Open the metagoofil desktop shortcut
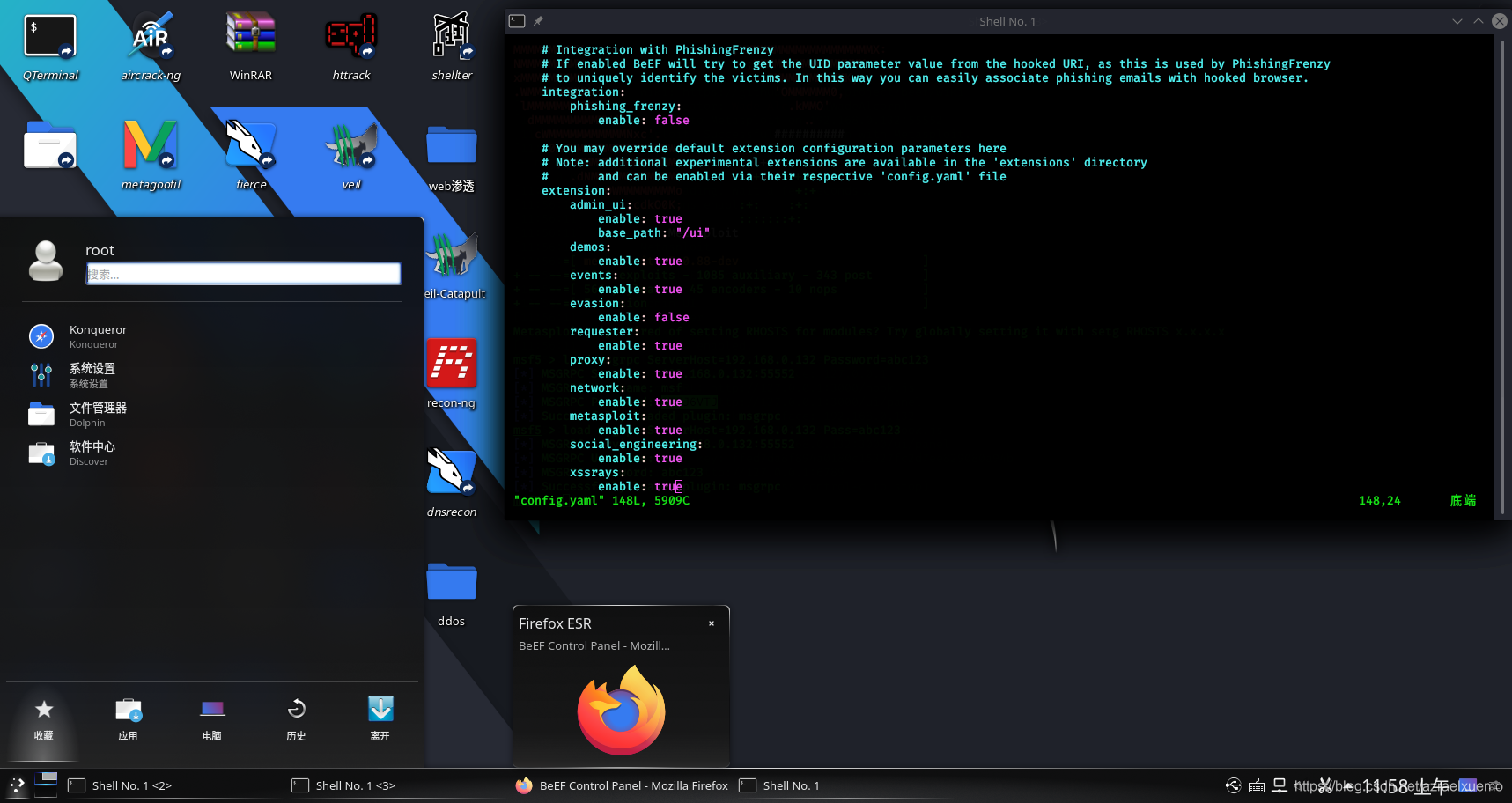This screenshot has width=1512, height=803. [151, 155]
